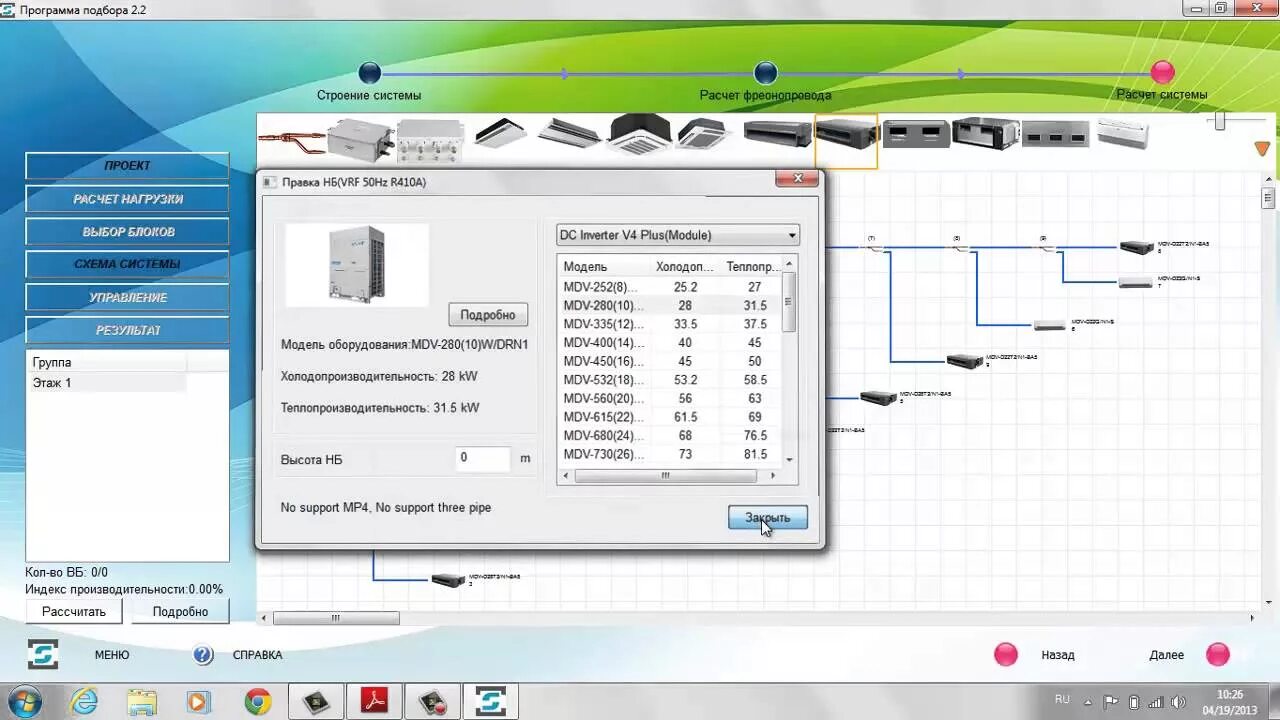The height and width of the screenshot is (720, 1280).
Task: Select the bottom-left duct unit in diagram
Action: pos(448,580)
